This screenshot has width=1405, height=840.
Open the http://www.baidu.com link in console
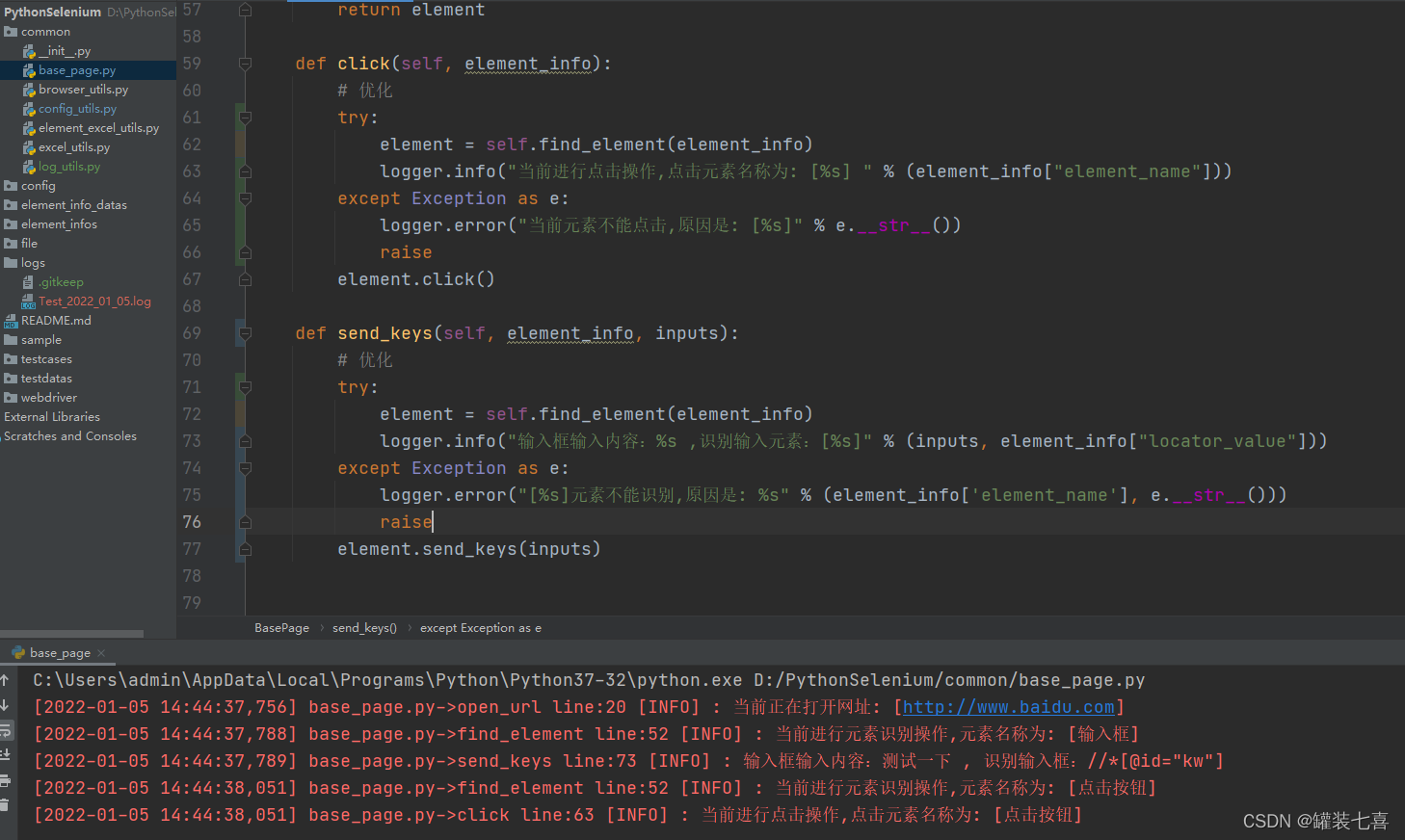point(1008,707)
